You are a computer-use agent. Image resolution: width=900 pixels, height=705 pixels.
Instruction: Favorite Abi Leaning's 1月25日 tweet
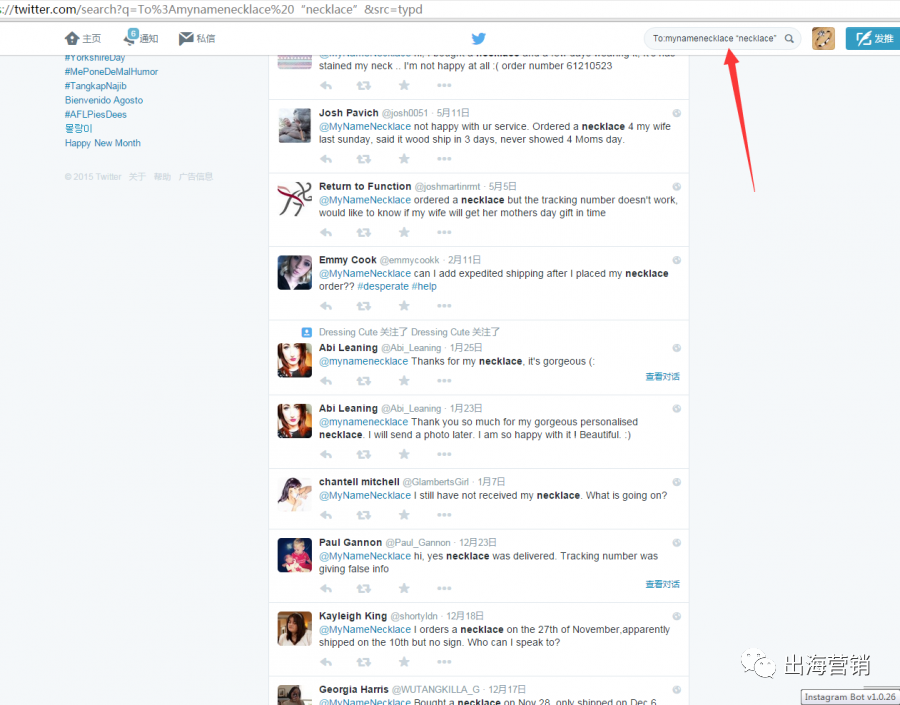tap(404, 380)
